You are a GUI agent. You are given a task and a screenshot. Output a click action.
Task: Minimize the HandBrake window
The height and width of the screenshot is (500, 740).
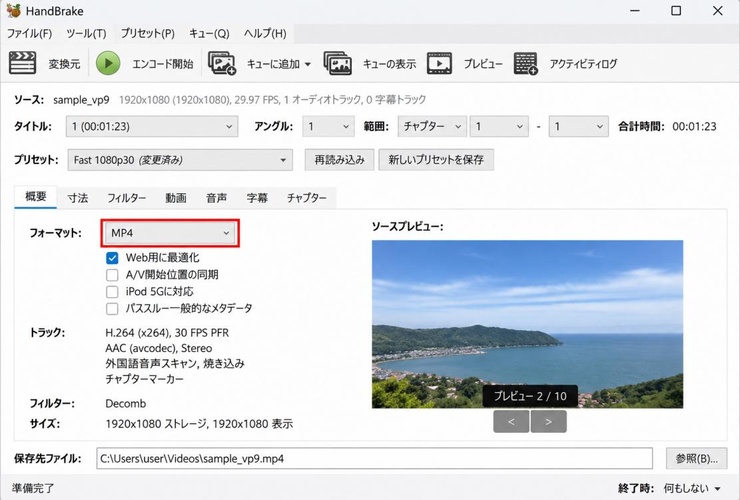(635, 10)
